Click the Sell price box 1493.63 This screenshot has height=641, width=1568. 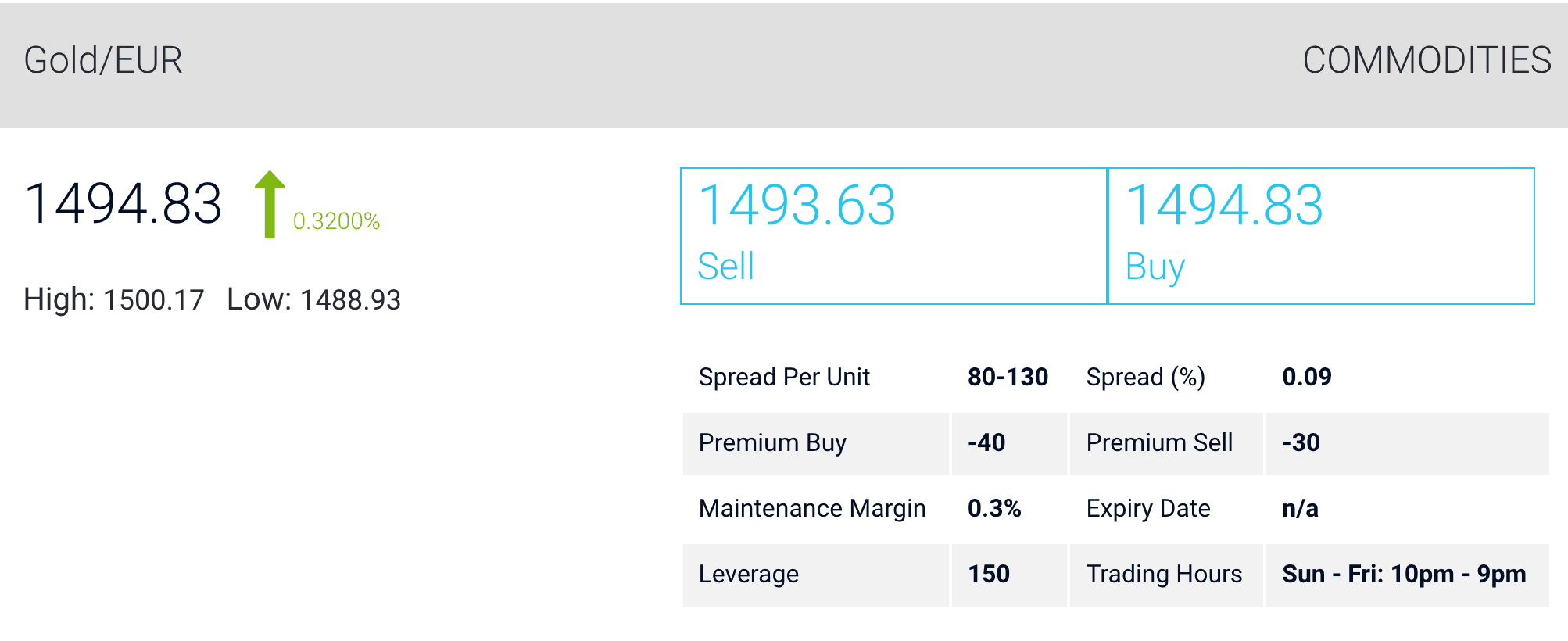(893, 235)
